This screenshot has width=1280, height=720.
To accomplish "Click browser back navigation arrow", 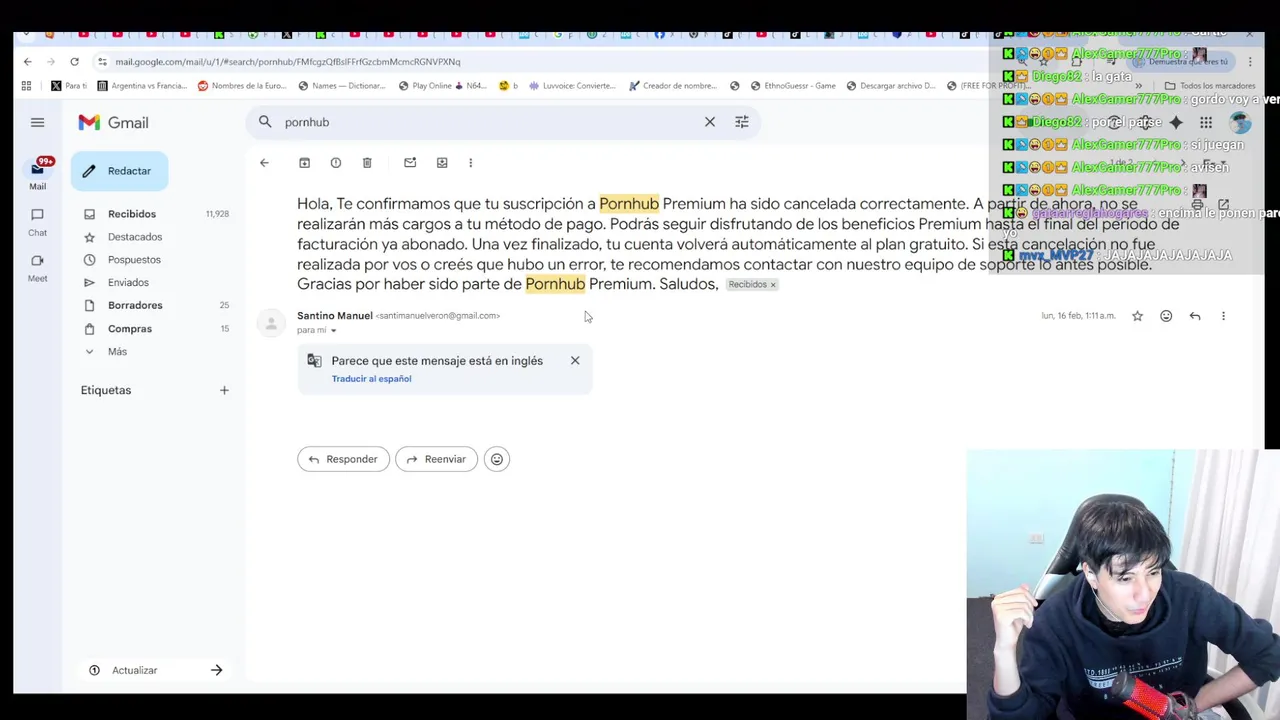I will click(27, 62).
